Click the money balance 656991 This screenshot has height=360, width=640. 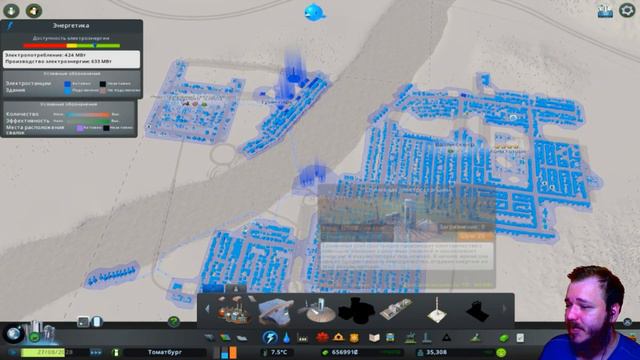344,352
